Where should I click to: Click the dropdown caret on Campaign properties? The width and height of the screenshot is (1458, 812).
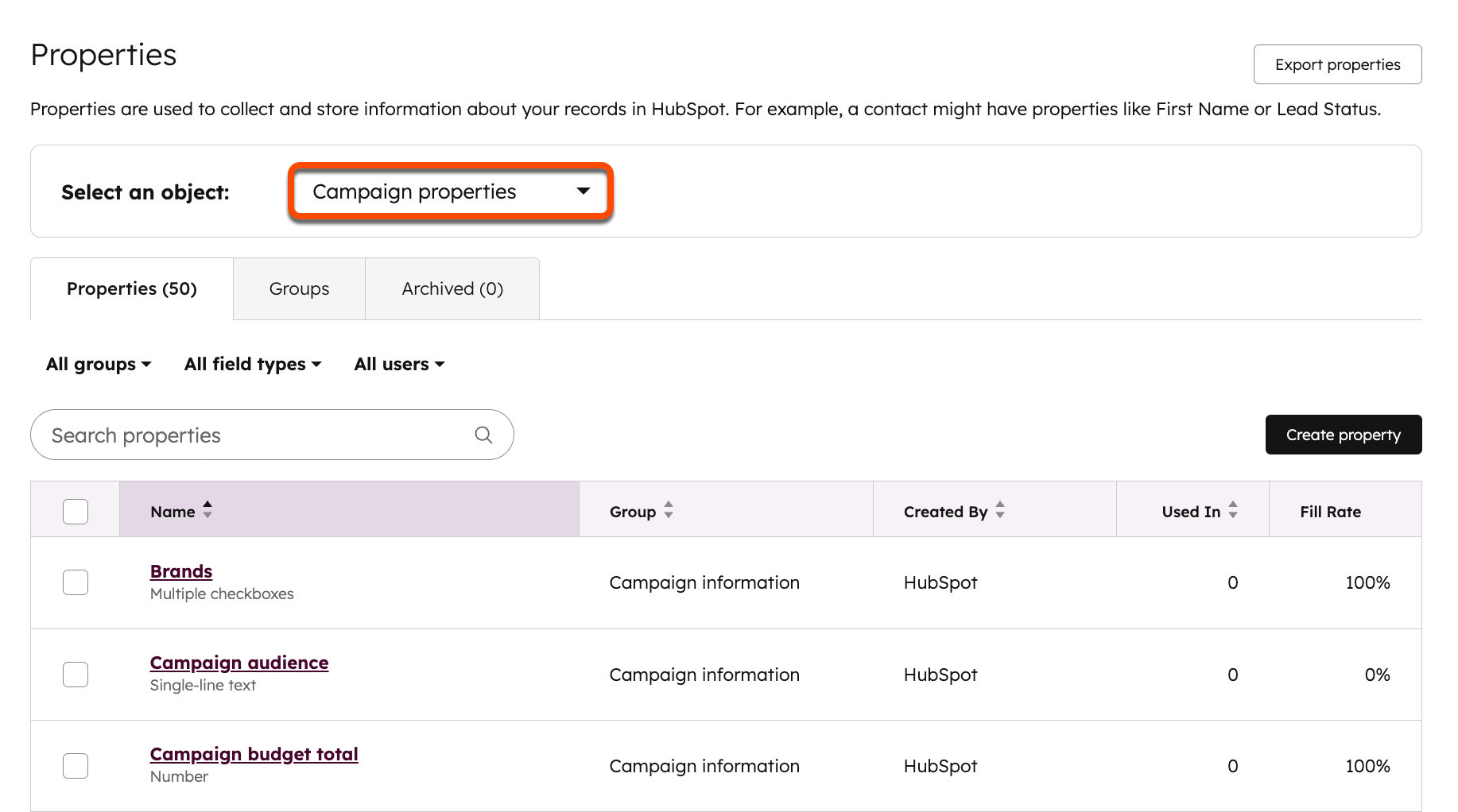click(584, 191)
